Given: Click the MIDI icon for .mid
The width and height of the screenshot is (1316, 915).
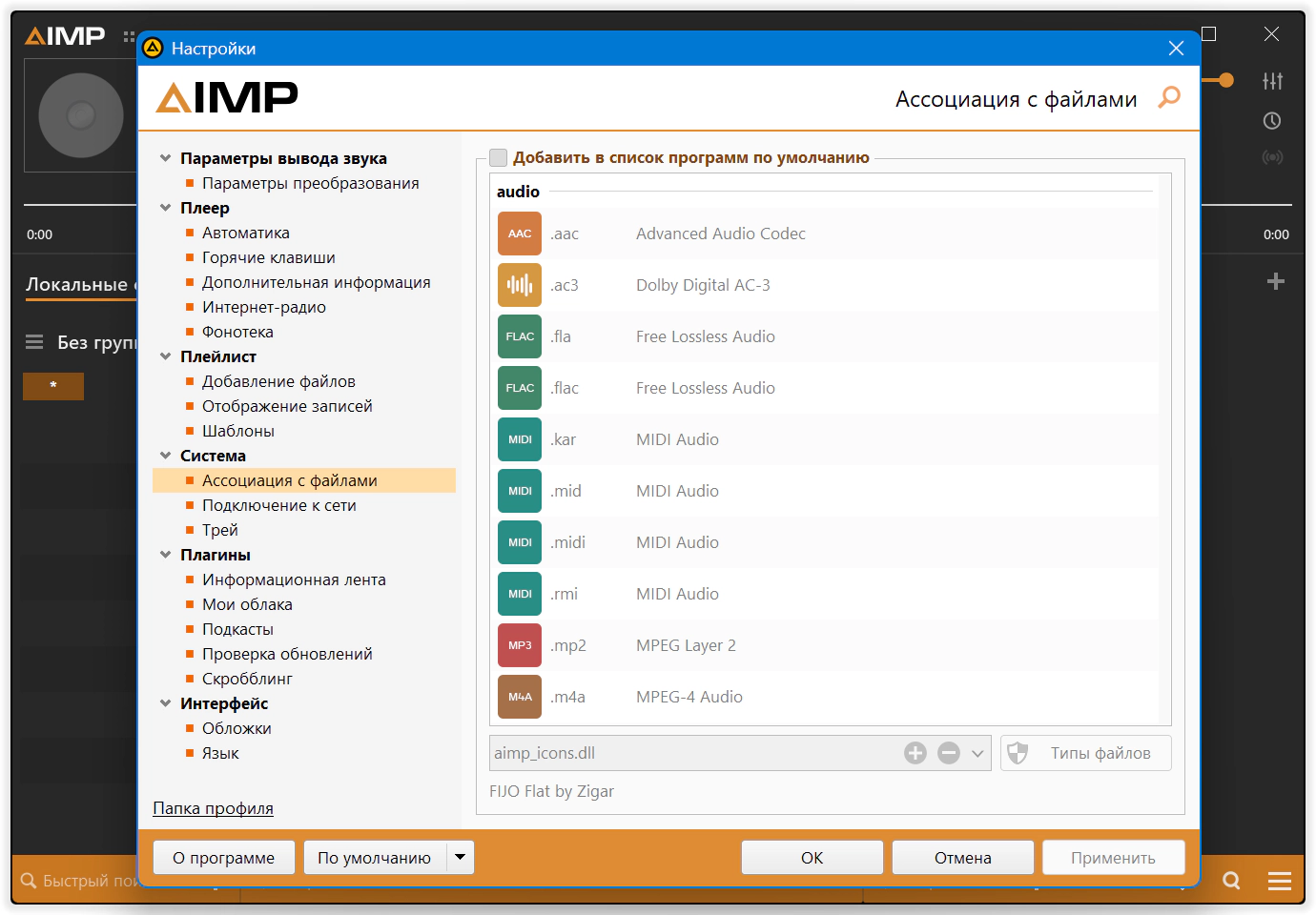Looking at the screenshot, I should tap(520, 491).
